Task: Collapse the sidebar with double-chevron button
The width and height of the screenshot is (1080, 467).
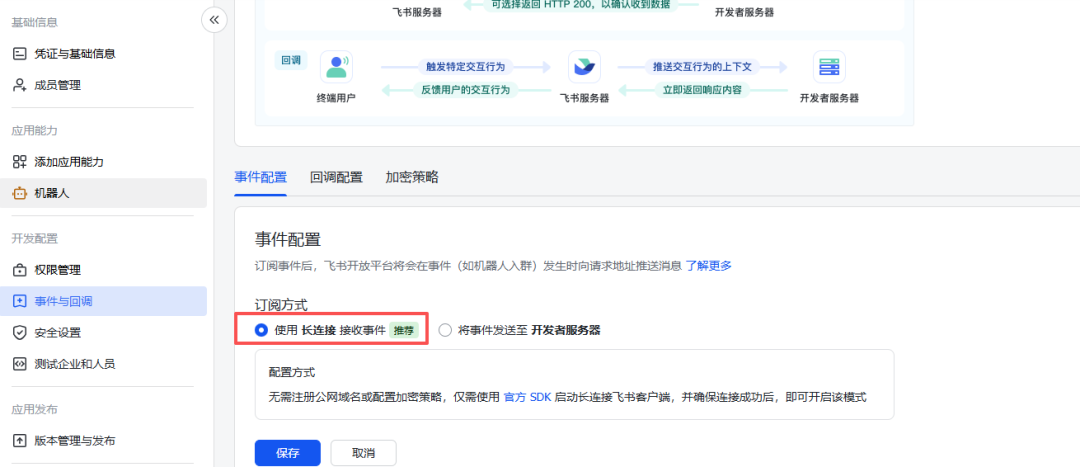Action: (214, 20)
